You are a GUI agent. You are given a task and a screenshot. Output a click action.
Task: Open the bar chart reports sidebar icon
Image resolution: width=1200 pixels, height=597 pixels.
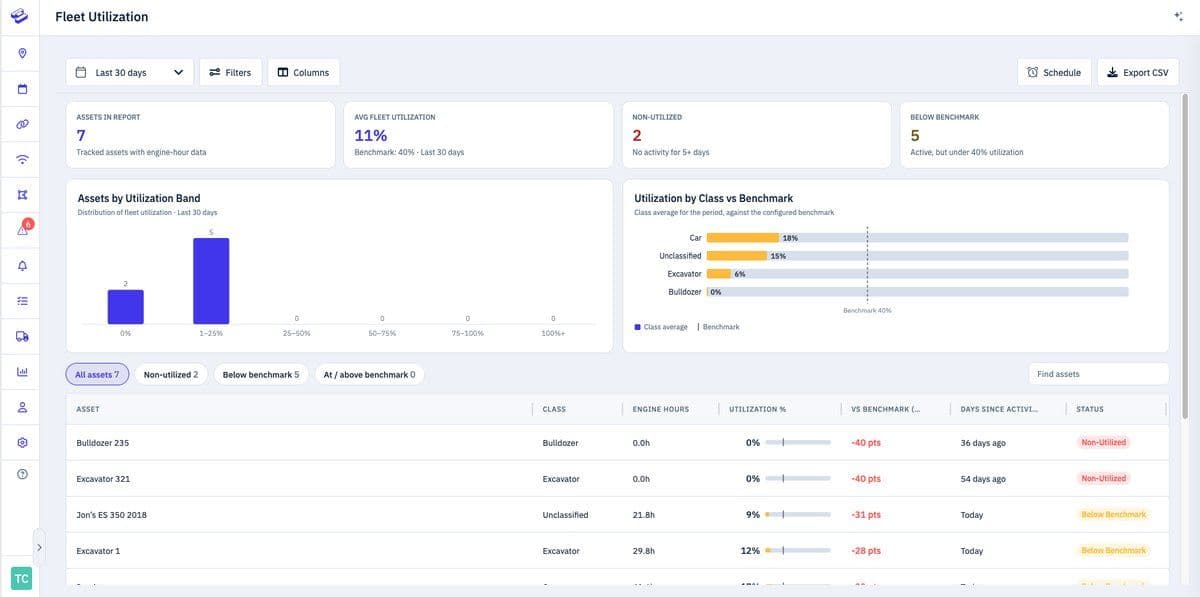click(x=22, y=372)
